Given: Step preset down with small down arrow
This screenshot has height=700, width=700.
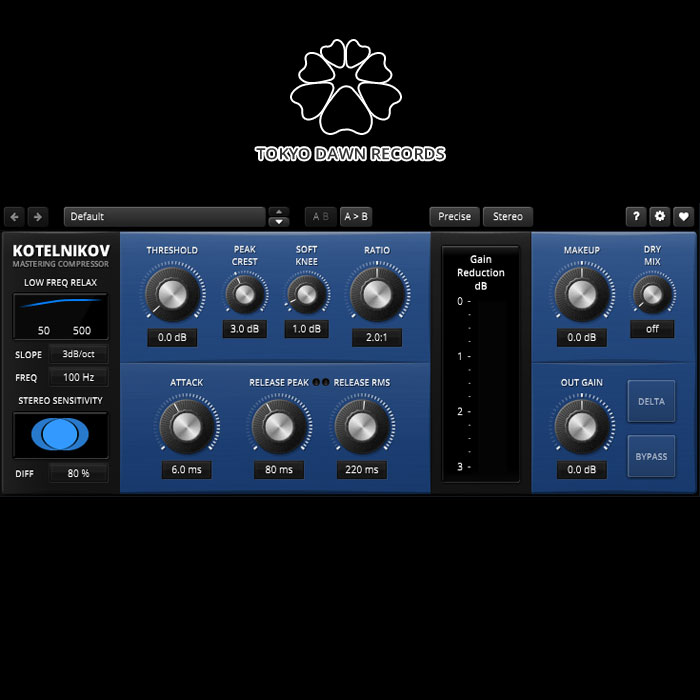Looking at the screenshot, I should [279, 222].
